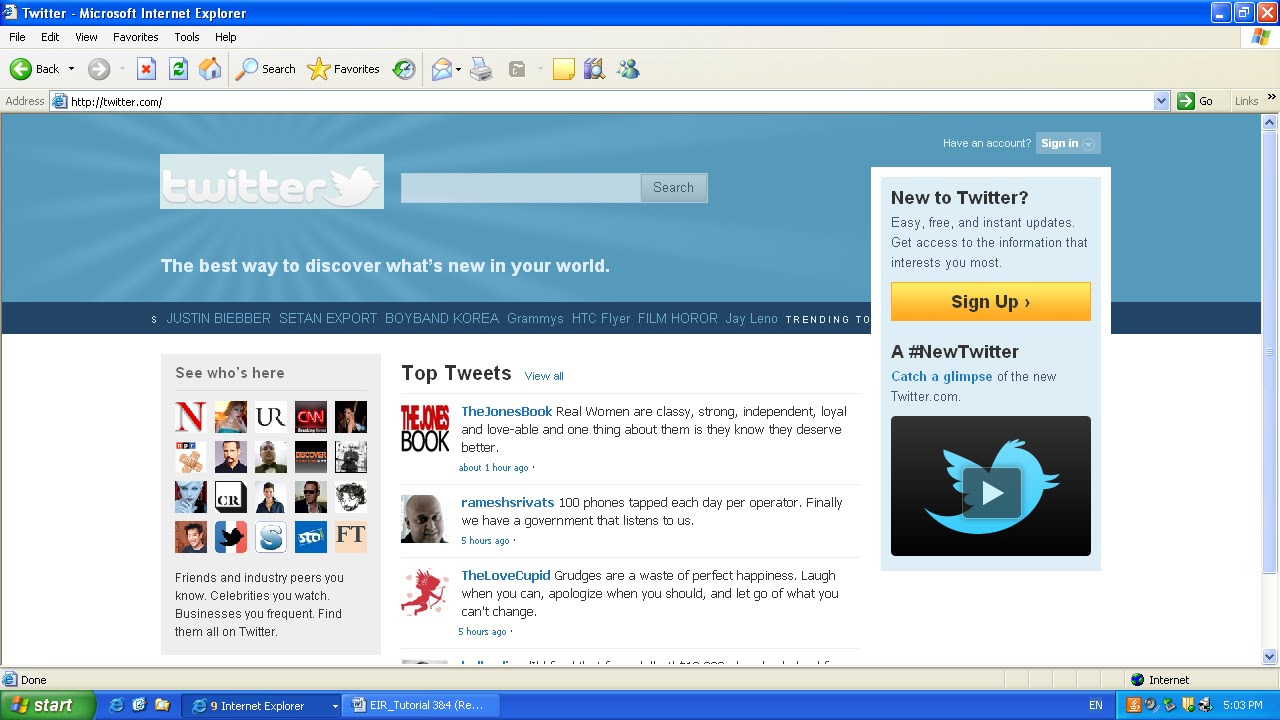Click the Windows start button
Viewport: 1280px width, 720px height.
coord(47,705)
